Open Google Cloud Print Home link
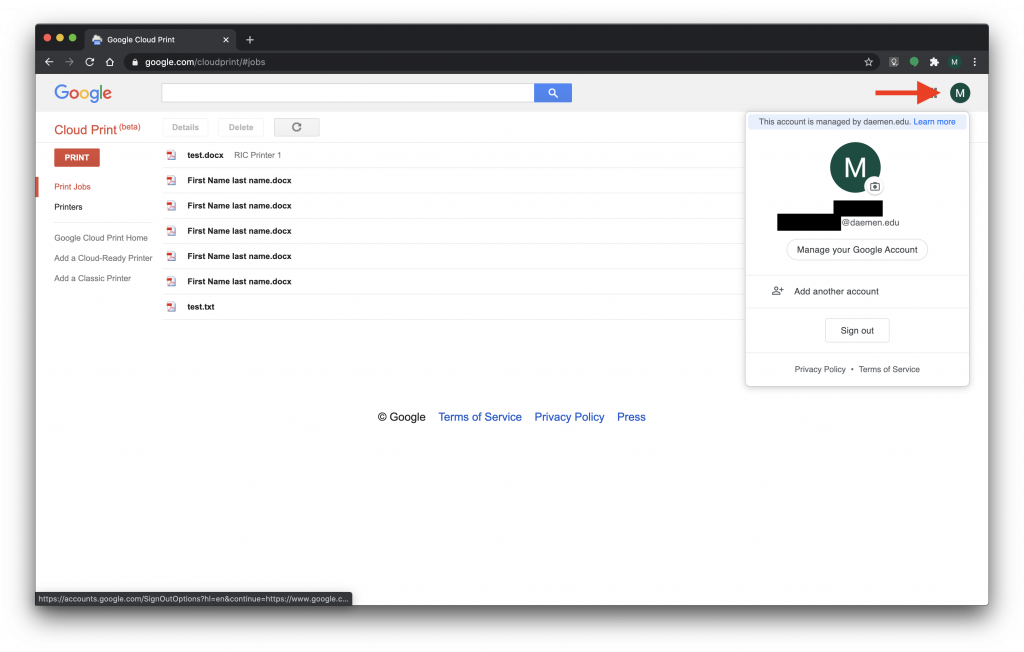1024x652 pixels. pyautogui.click(x=101, y=238)
